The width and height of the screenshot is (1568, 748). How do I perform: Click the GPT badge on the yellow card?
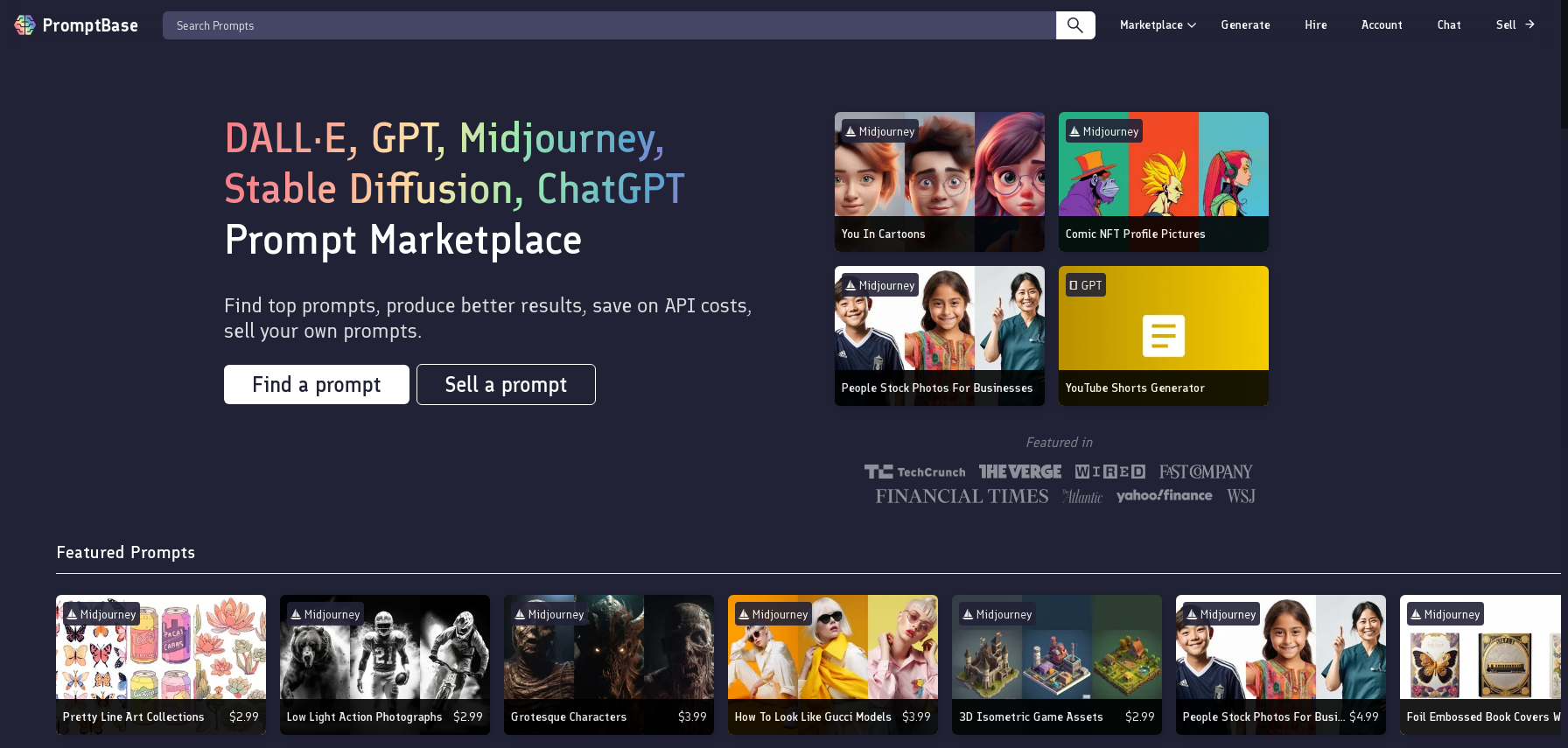point(1086,285)
